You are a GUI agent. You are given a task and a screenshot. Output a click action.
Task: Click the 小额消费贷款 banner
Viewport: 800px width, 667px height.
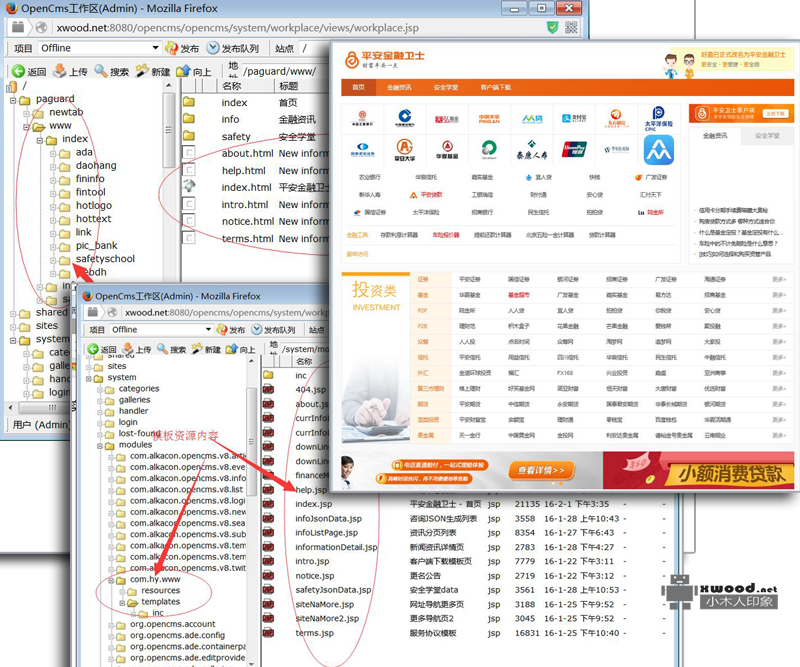[x=698, y=471]
